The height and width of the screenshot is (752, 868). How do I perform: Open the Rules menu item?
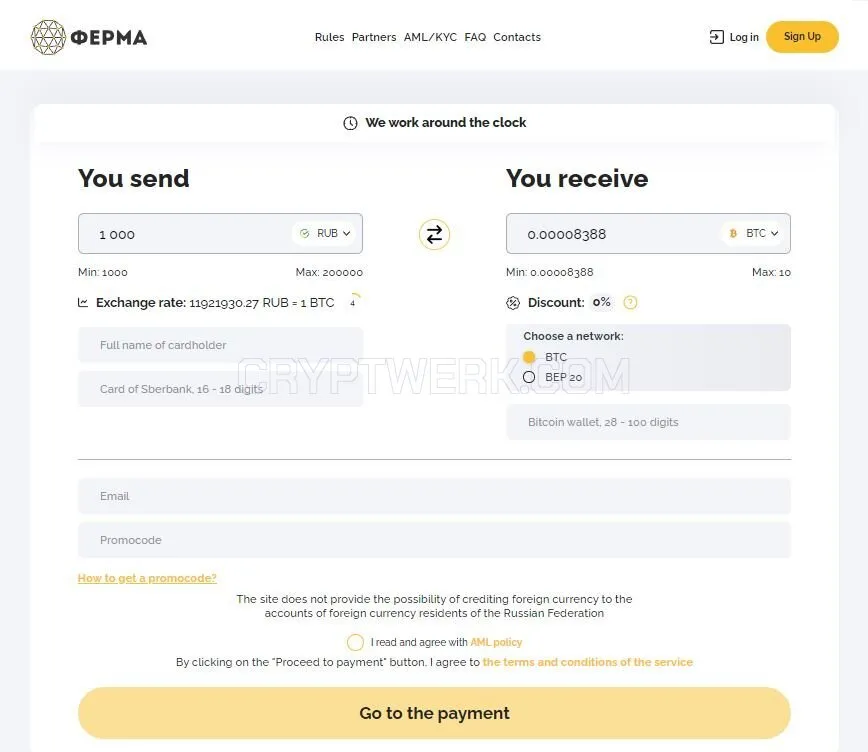[x=329, y=37]
